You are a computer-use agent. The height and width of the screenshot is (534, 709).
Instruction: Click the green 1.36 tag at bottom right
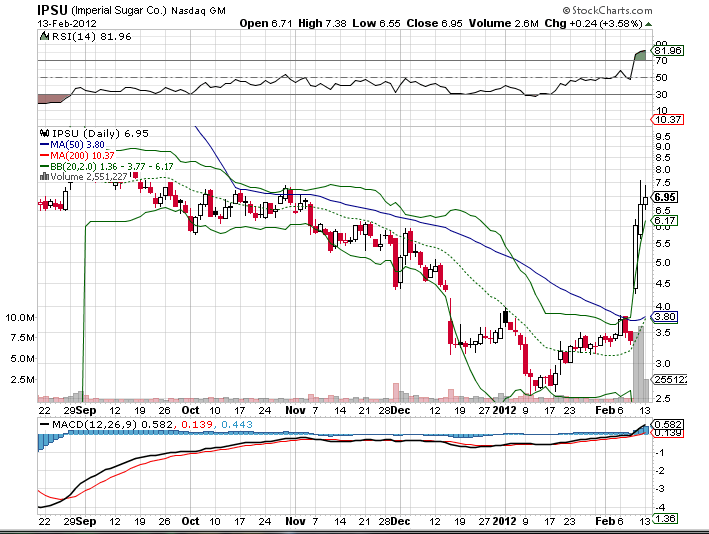point(665,518)
